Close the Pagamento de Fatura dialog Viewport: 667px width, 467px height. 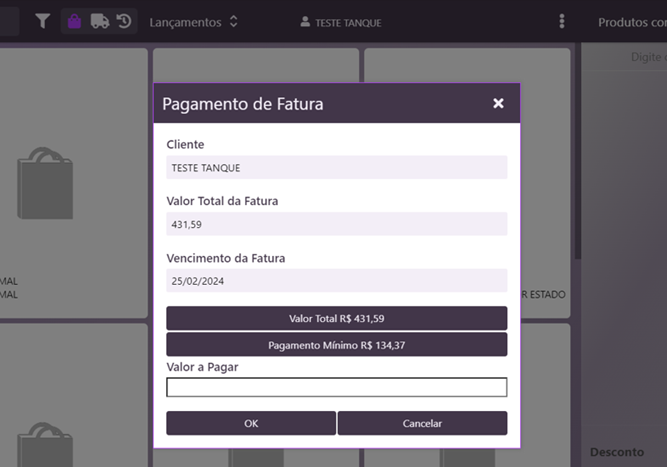[498, 103]
